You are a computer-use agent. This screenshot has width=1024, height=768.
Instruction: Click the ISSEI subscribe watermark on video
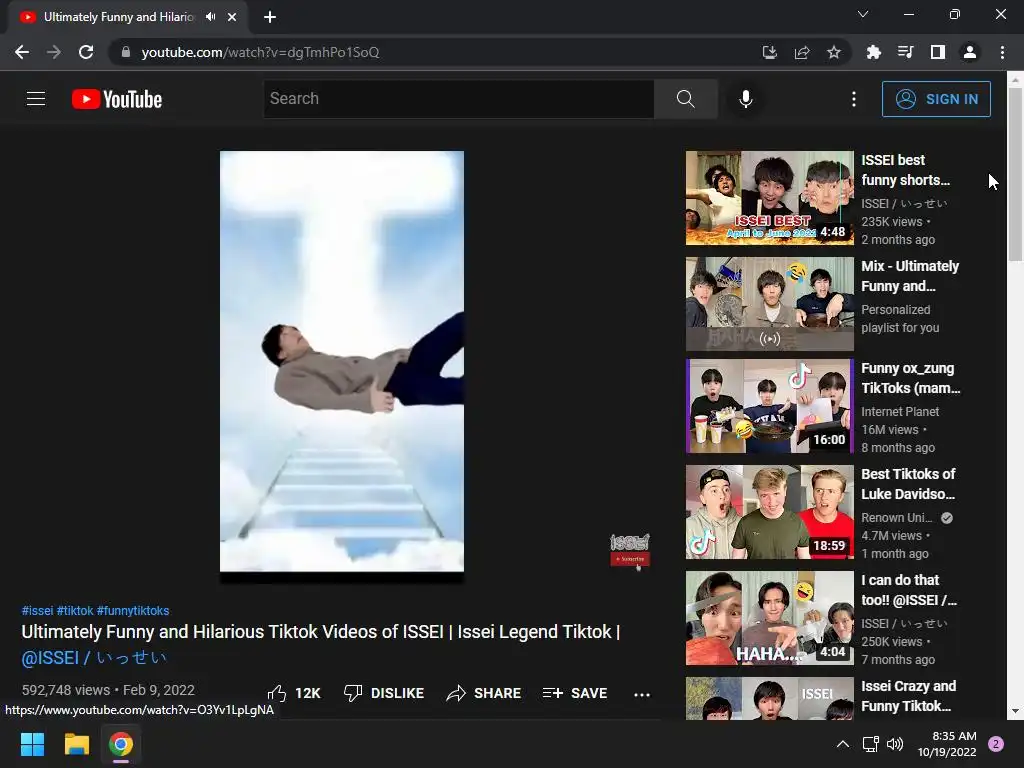(x=630, y=551)
